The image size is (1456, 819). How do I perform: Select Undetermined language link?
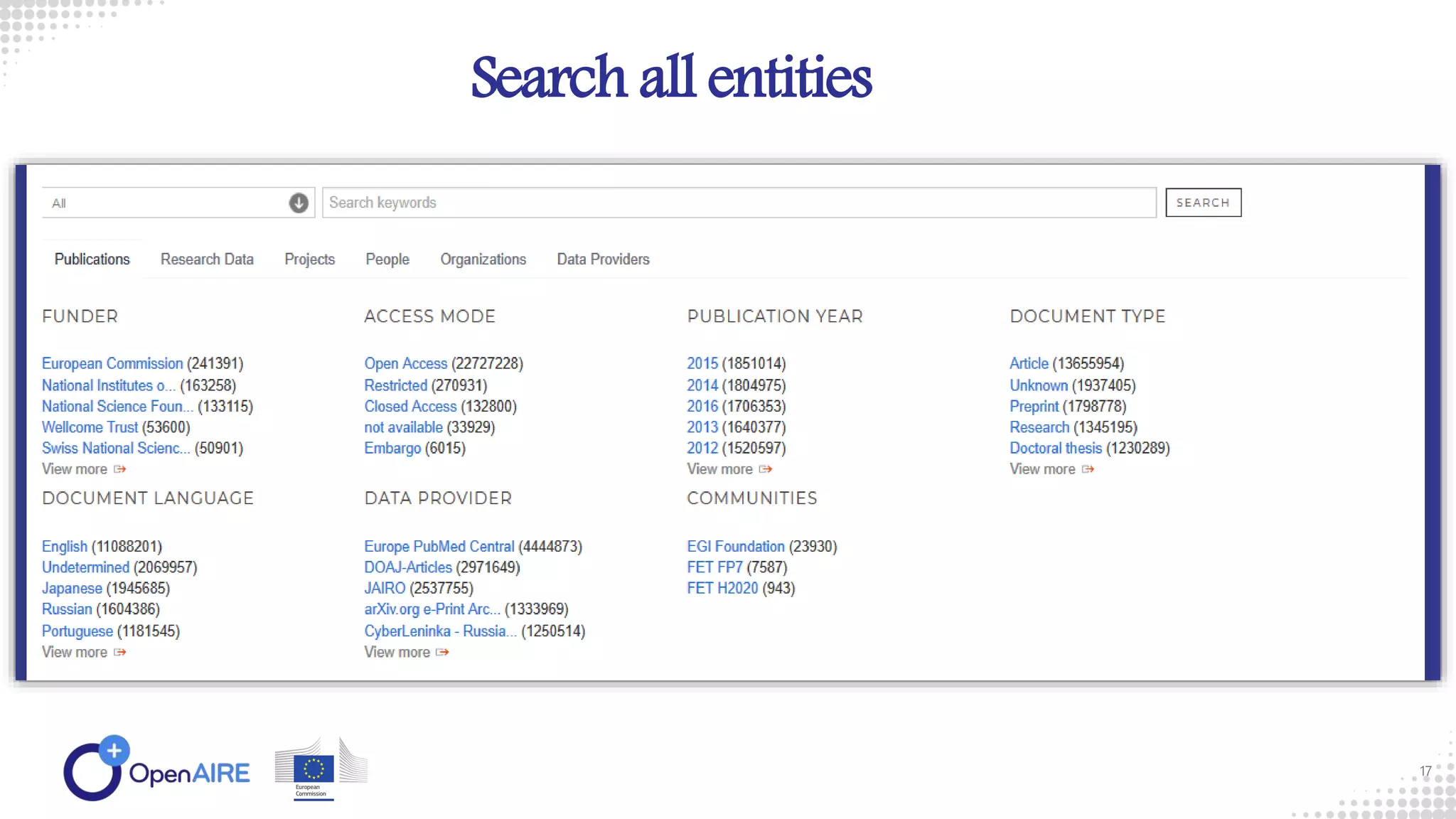(x=85, y=567)
